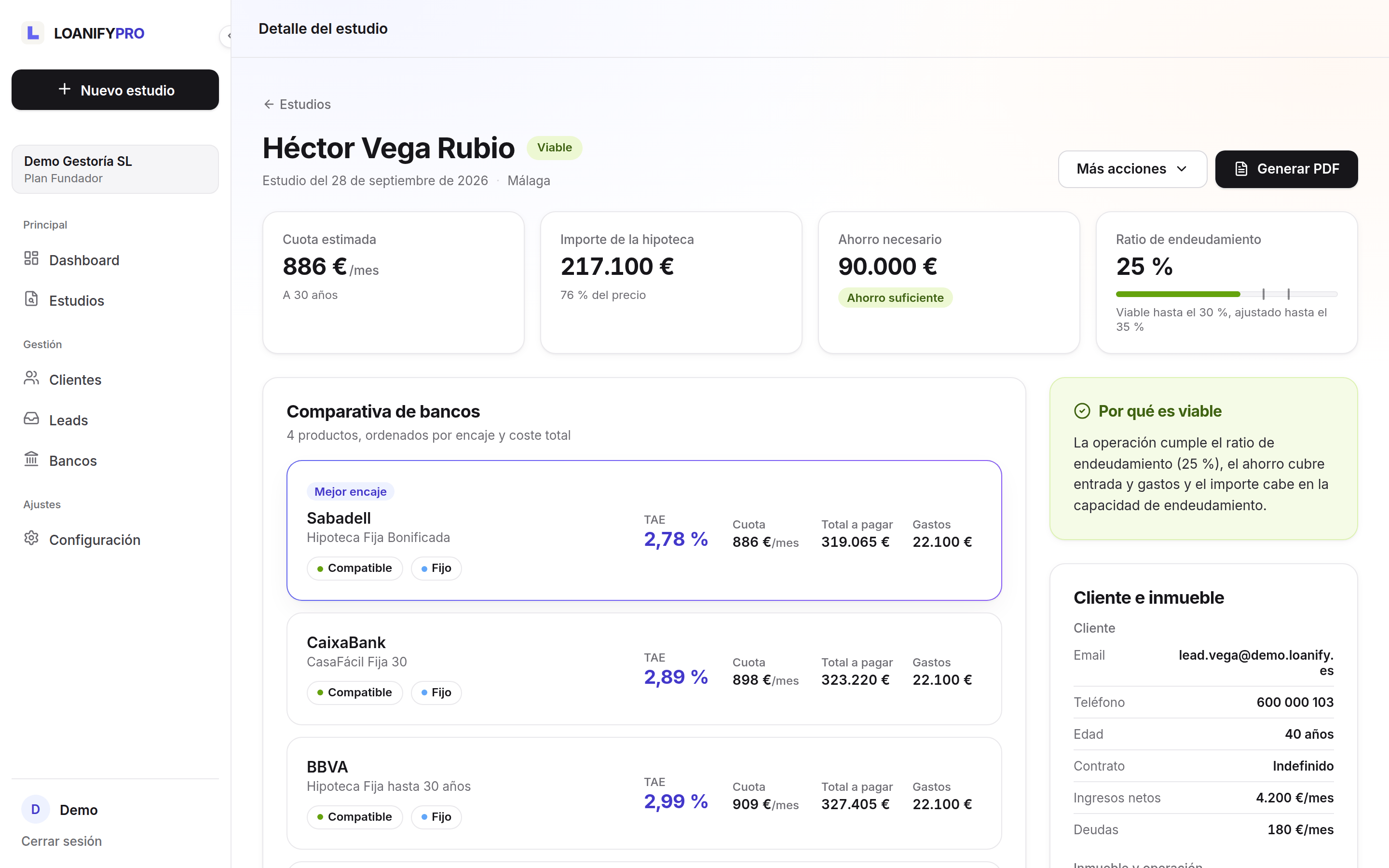Collapse the sidebar with the chevron button
Screen dimensions: 1389x868
tap(227, 36)
